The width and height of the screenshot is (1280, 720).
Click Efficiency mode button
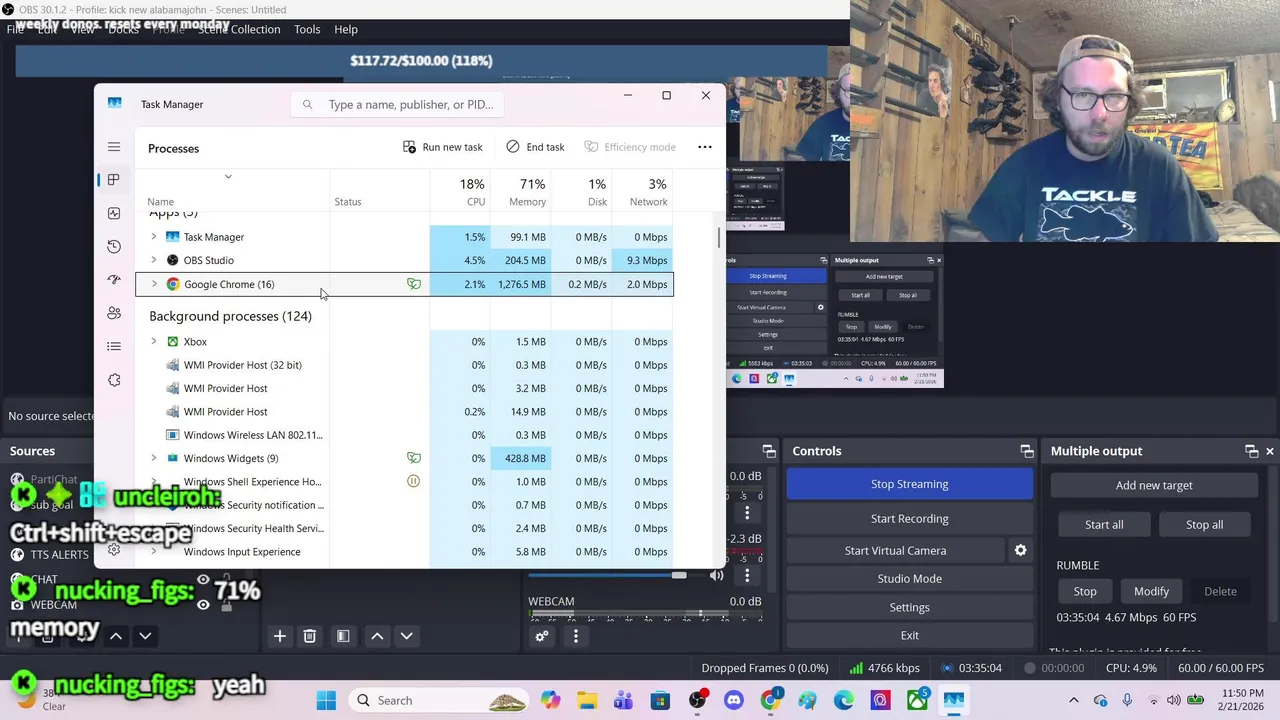(x=630, y=147)
